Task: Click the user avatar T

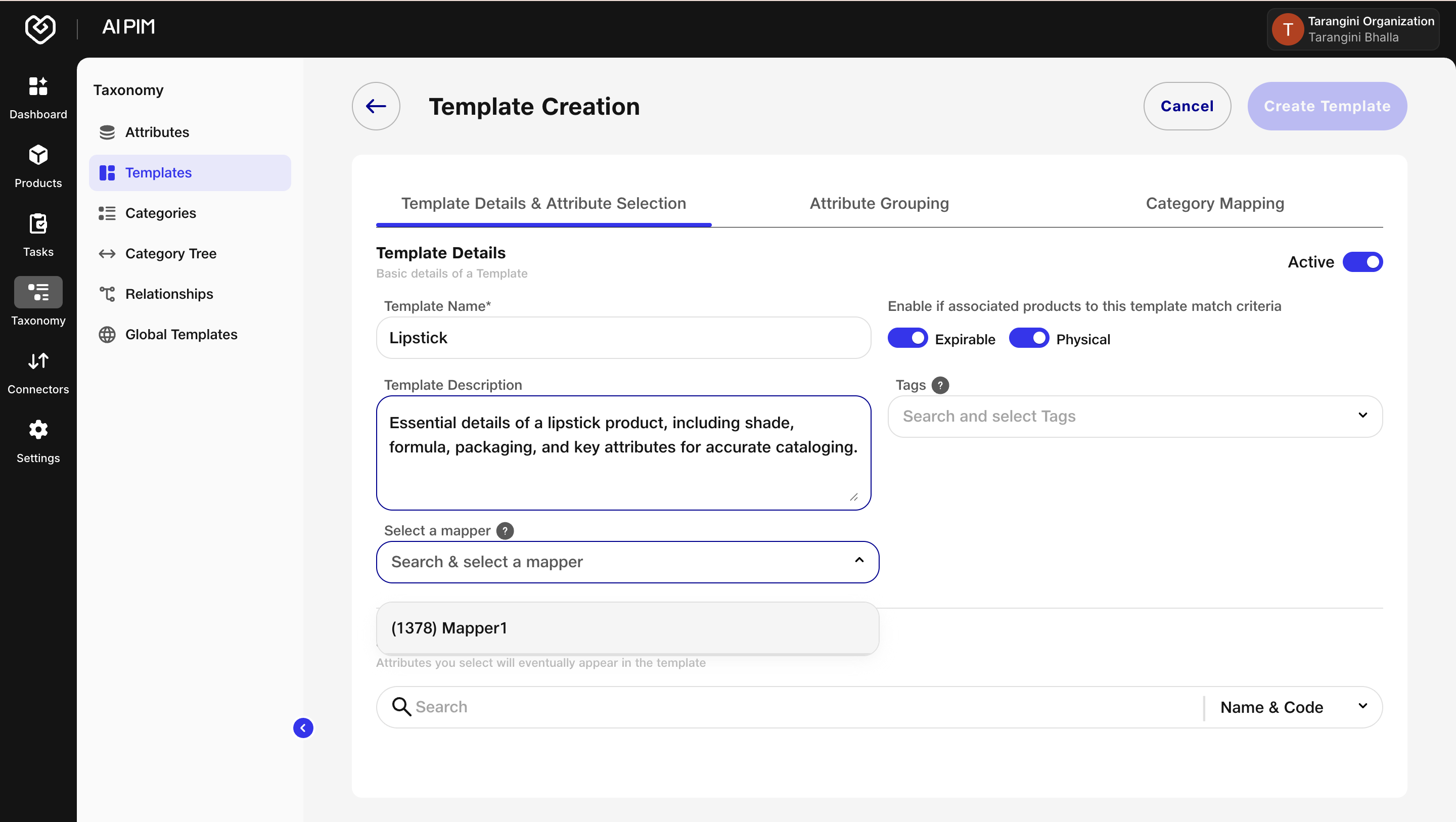Action: click(1288, 29)
